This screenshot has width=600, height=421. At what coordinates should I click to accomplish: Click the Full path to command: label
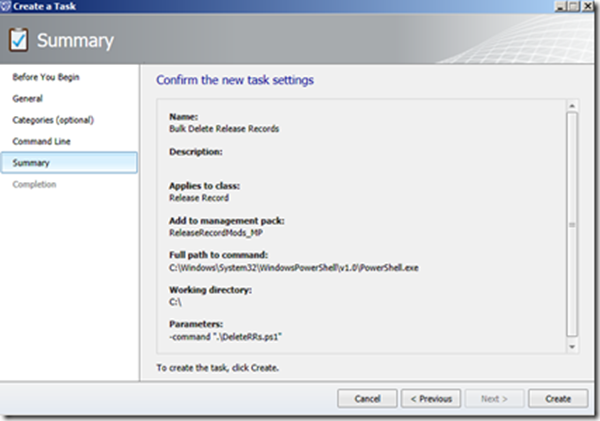pos(218,255)
